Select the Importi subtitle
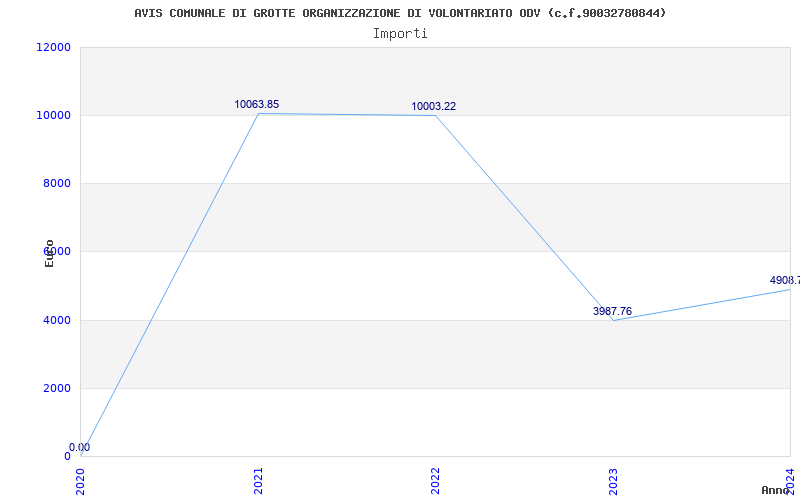 click(400, 34)
